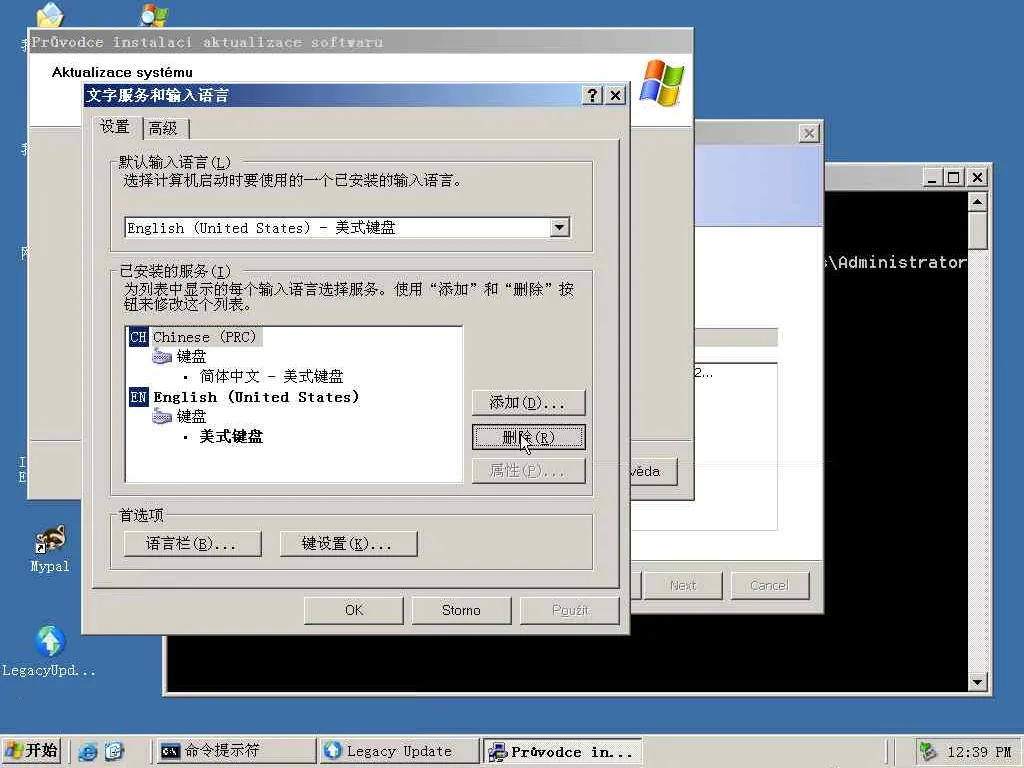The width and height of the screenshot is (1024, 768).
Task: Close the command prompt window
Action: (977, 178)
